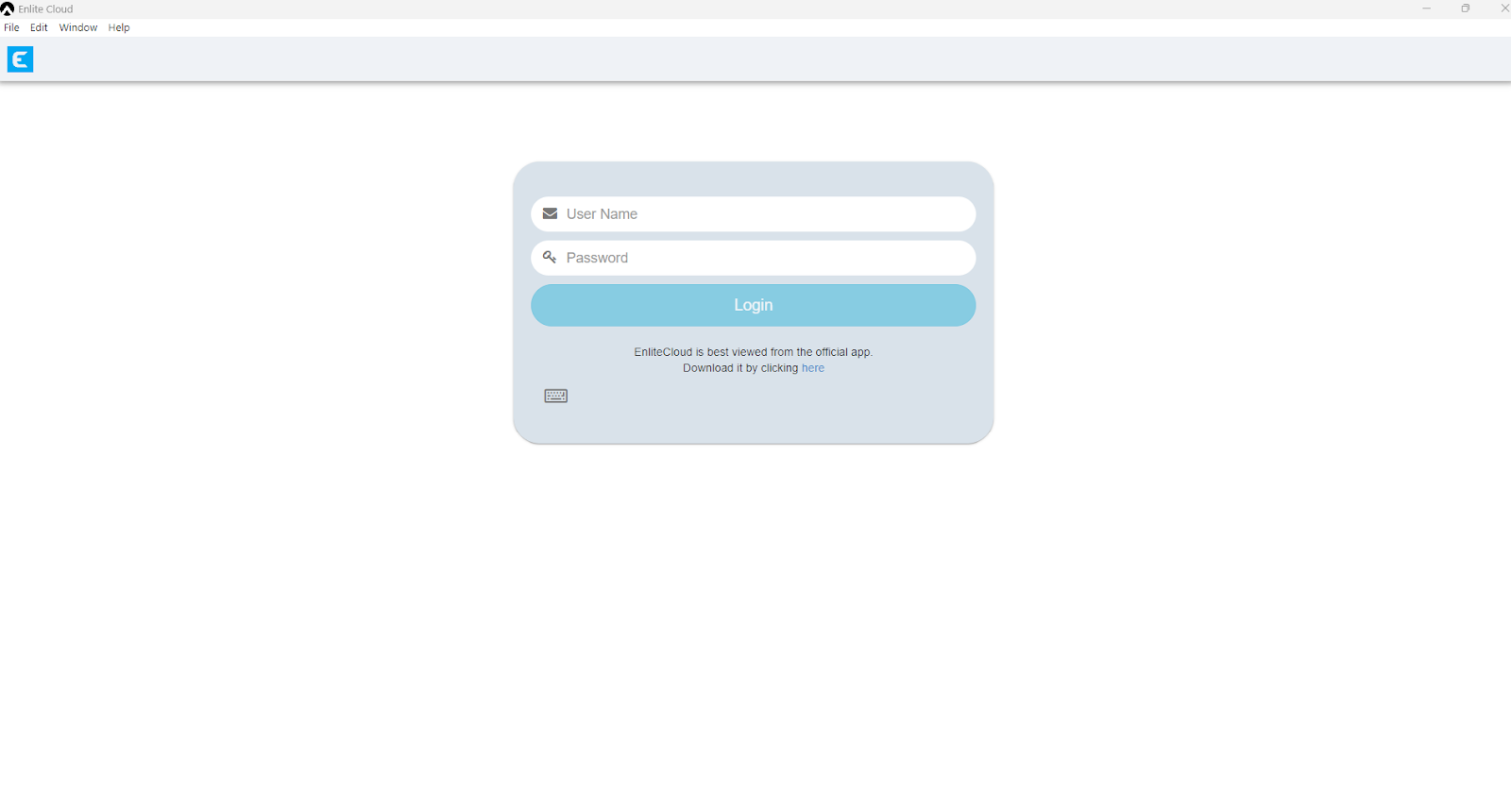Click the envelope icon in User Name field
This screenshot has height=812, width=1511.
click(x=550, y=213)
